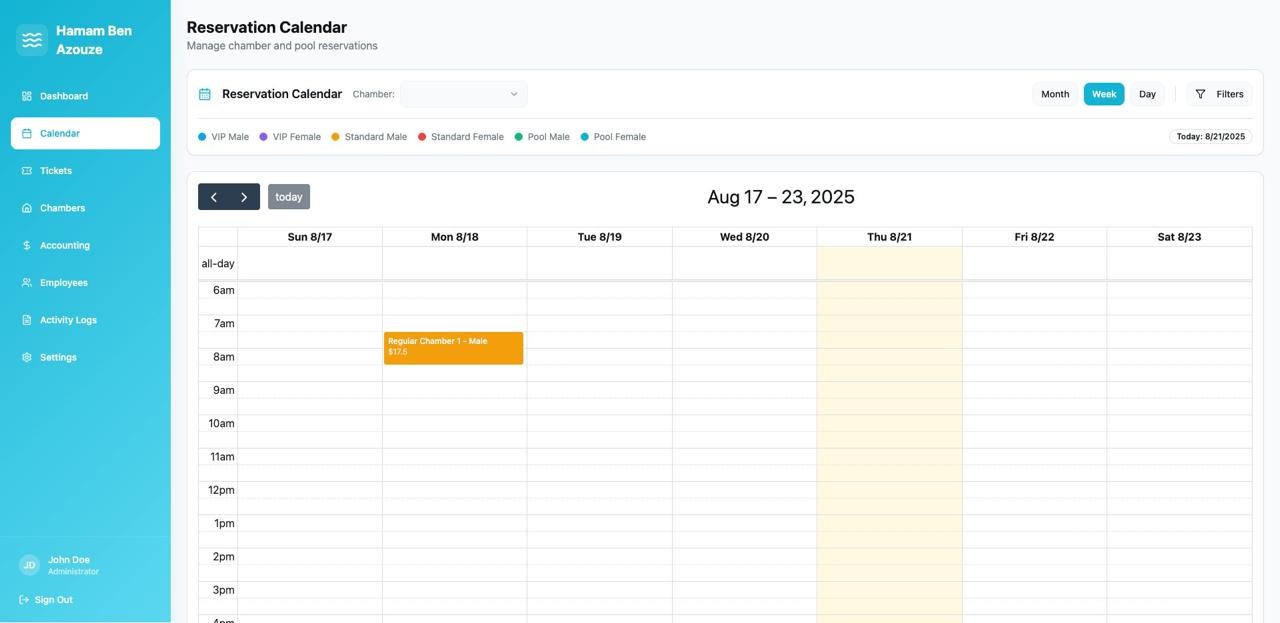1280x623 pixels.
Task: Click the 2pm time label
Action: 224,557
